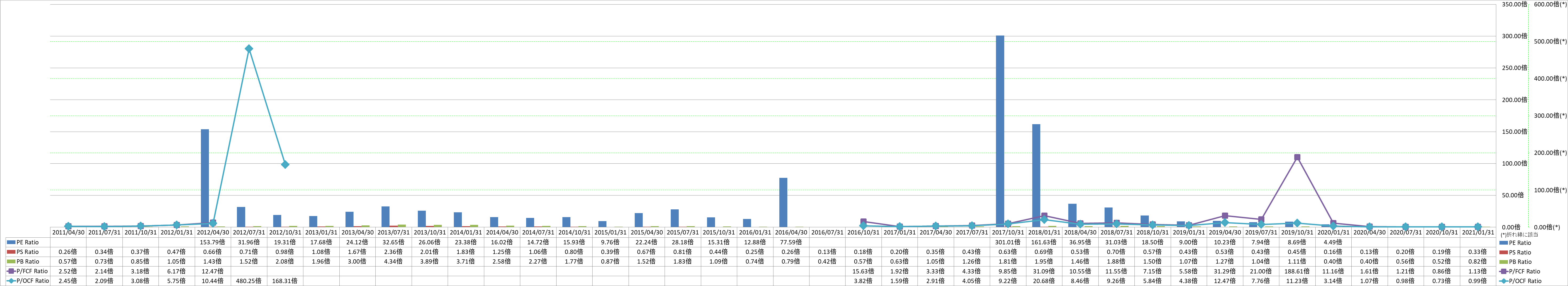Click the 0.33倍 PS cell
Image resolution: width=1568 pixels, height=286 pixels.
coord(1478,252)
